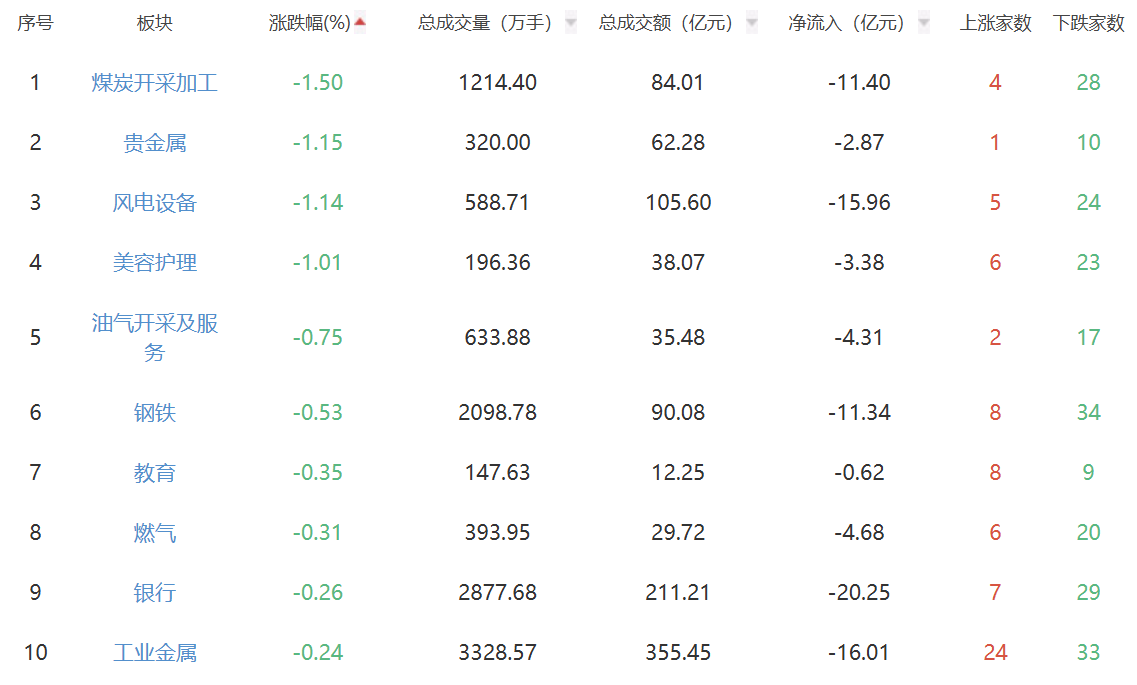Click the sort arrow next to 净流入（亿元）

[x=923, y=23]
